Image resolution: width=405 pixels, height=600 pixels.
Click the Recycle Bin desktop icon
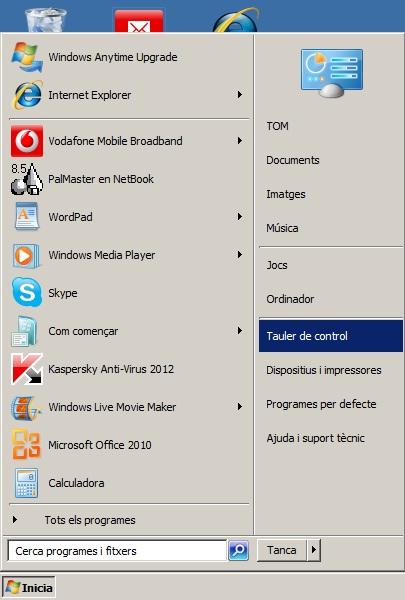(45, 20)
